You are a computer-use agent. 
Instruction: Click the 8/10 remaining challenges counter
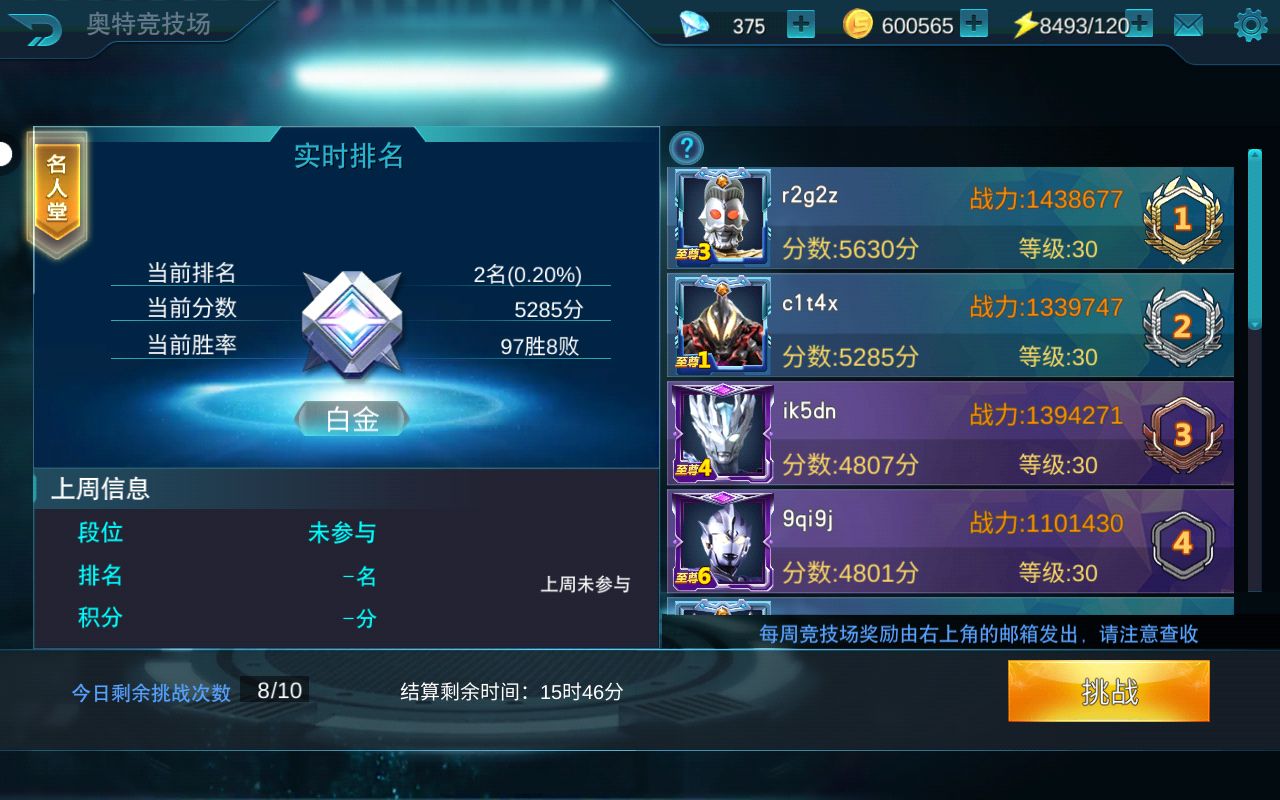[x=279, y=690]
